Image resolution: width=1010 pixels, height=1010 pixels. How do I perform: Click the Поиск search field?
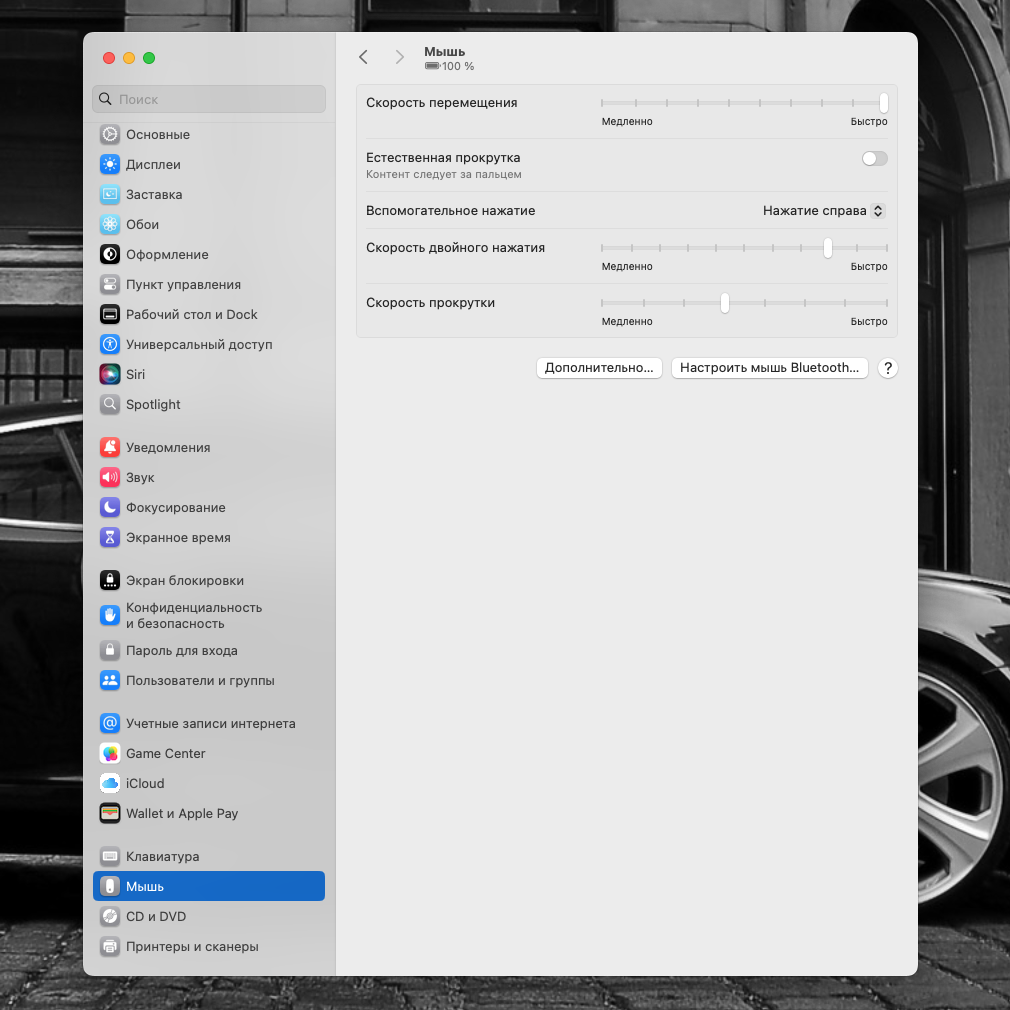pos(209,99)
